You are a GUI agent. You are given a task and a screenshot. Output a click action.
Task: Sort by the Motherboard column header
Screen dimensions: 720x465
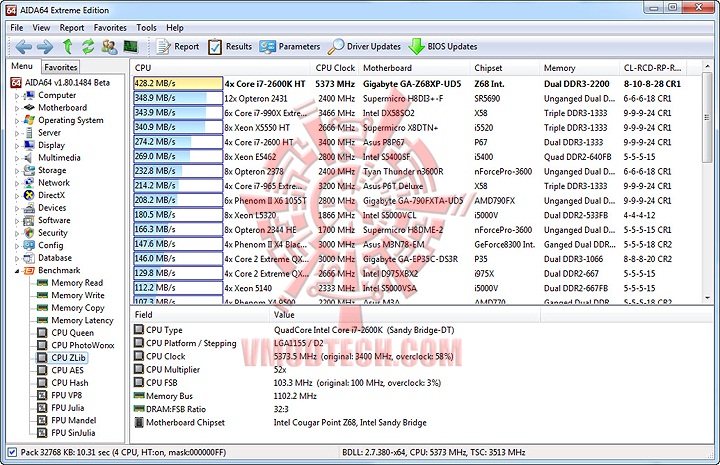tap(415, 68)
